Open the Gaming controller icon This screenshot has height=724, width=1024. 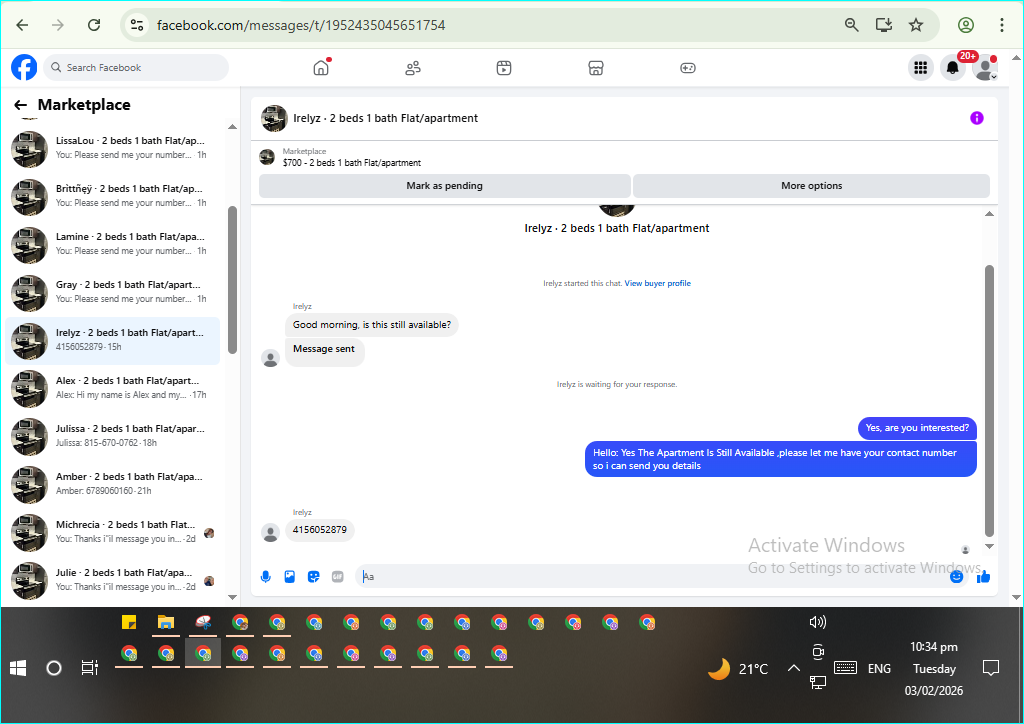point(688,68)
